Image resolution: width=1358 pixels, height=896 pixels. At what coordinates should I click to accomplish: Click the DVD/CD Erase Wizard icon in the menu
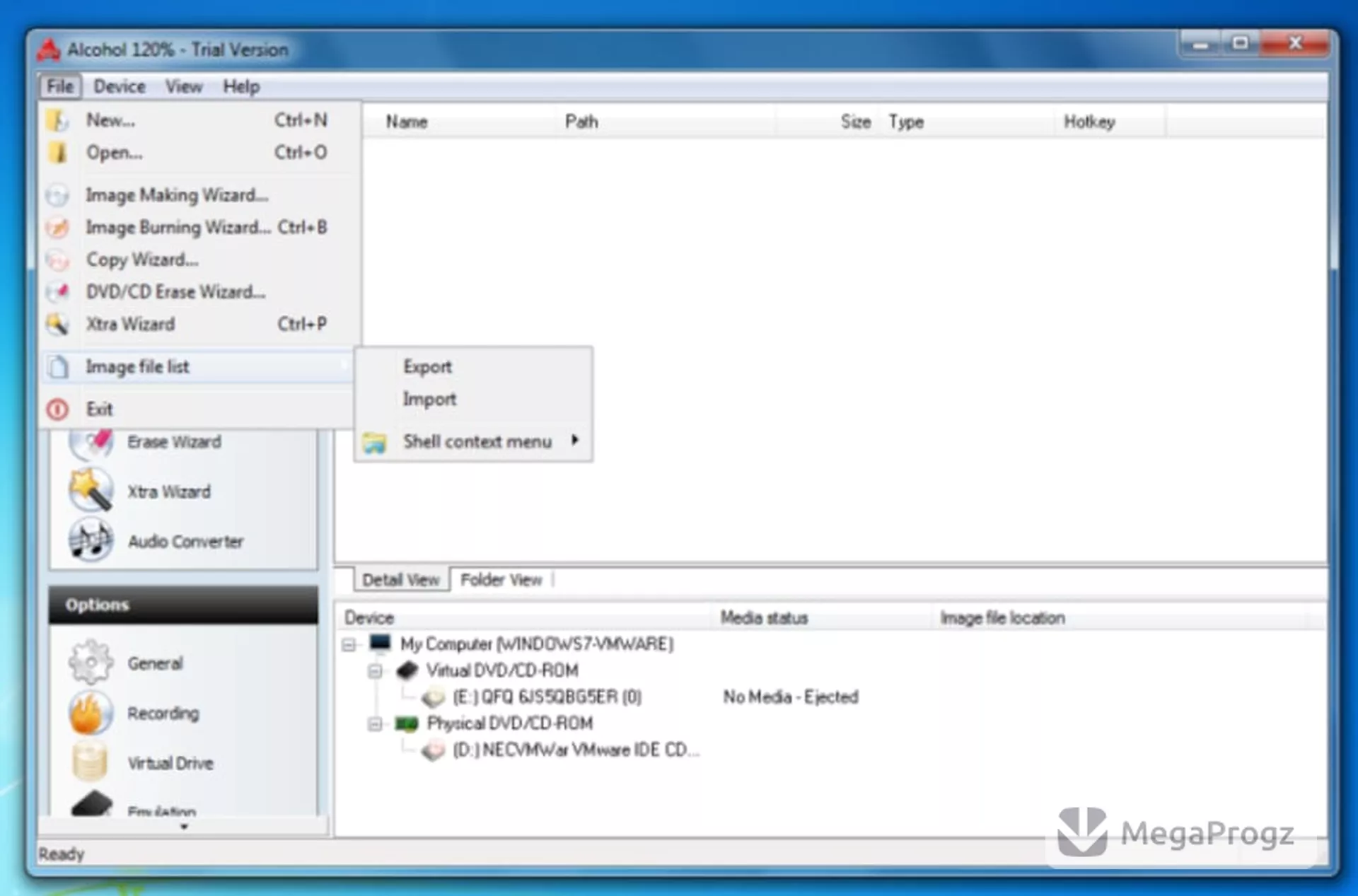pos(57,292)
